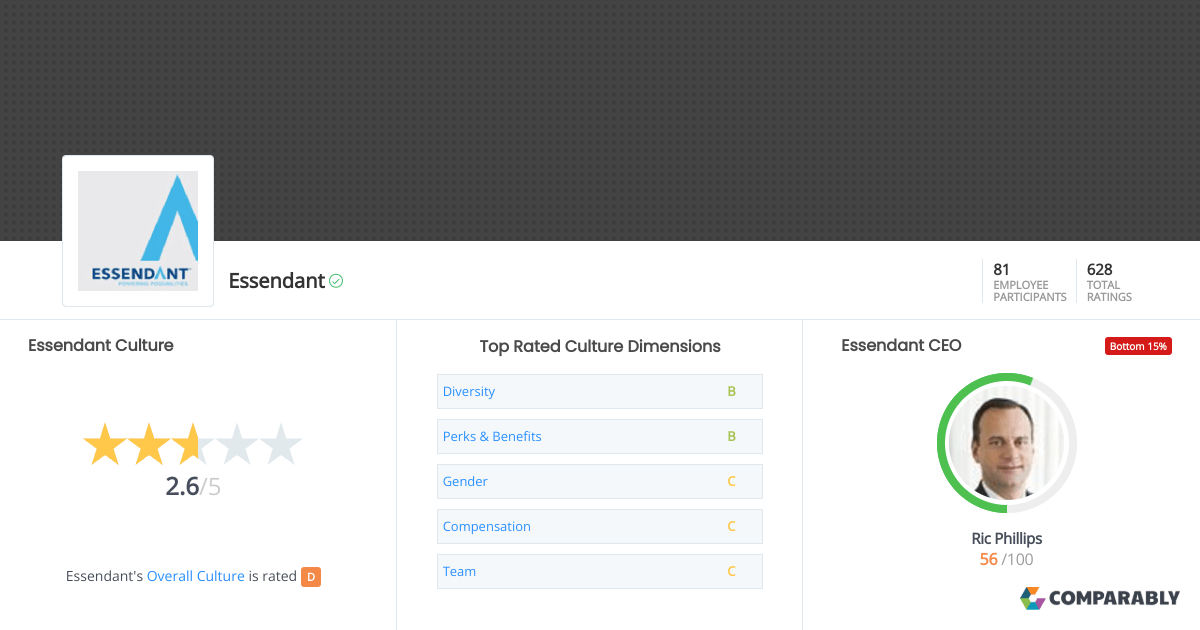1200x630 pixels.
Task: Select the Gender culture dimension
Action: (x=600, y=481)
